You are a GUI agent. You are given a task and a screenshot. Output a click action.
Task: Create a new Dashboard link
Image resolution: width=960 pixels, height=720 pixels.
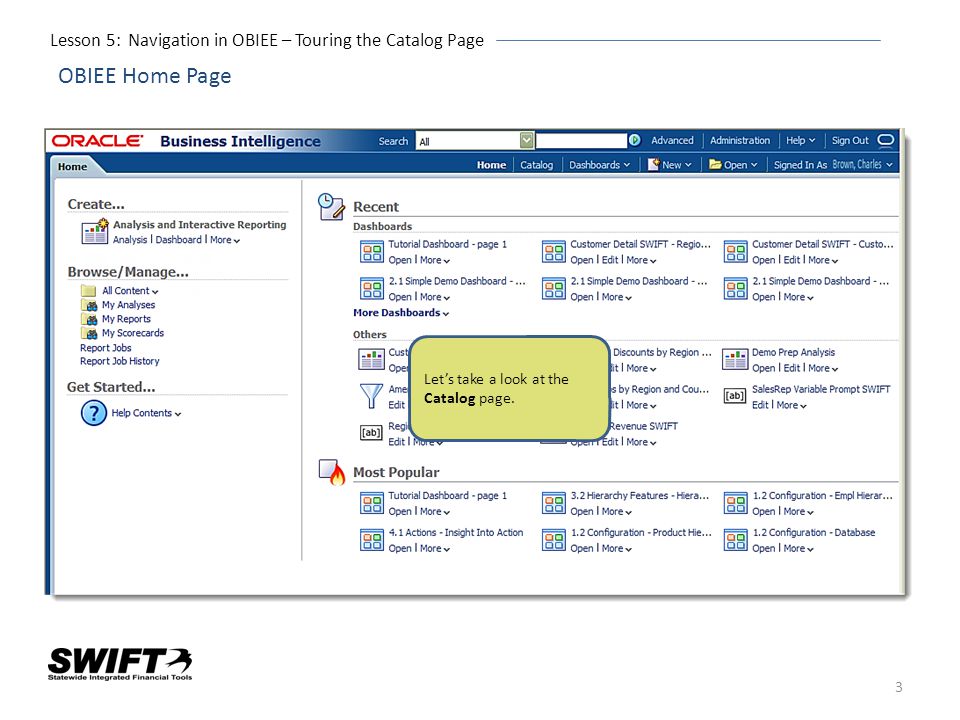pyautogui.click(x=178, y=240)
